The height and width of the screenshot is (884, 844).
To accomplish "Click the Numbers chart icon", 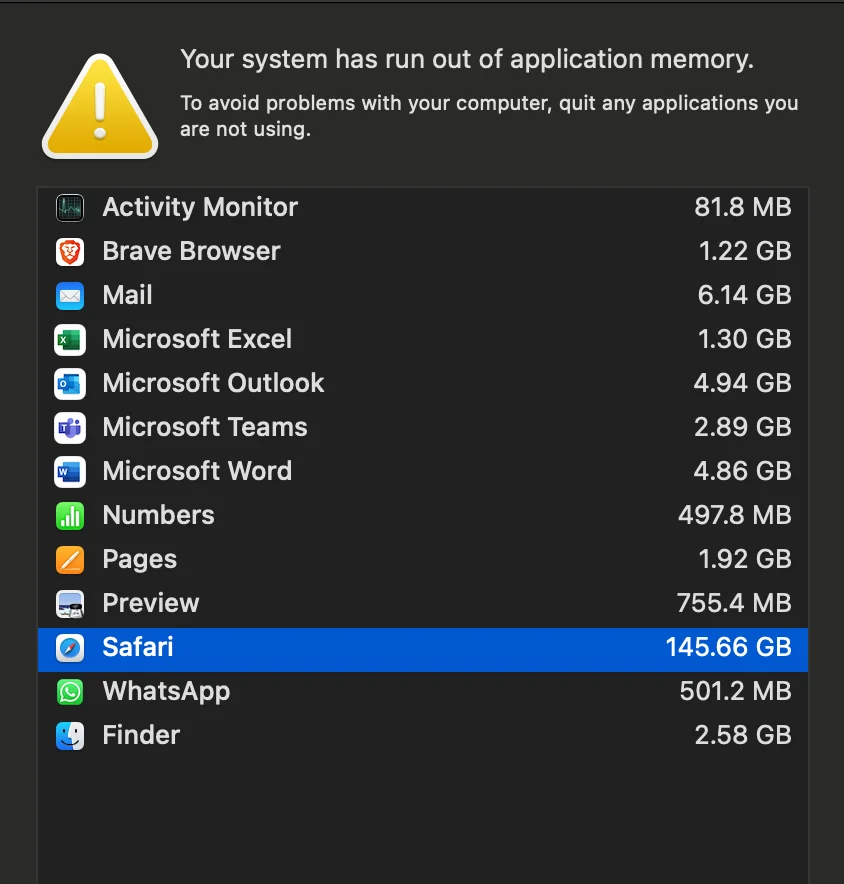I will click(x=70, y=515).
